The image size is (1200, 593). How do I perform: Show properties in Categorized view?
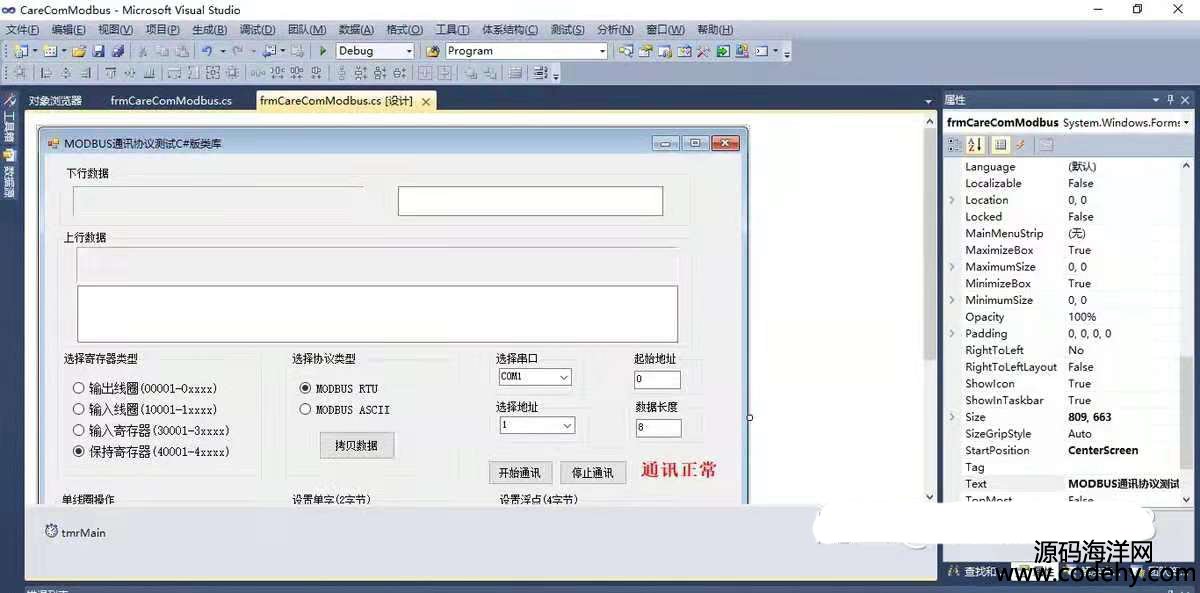[955, 145]
